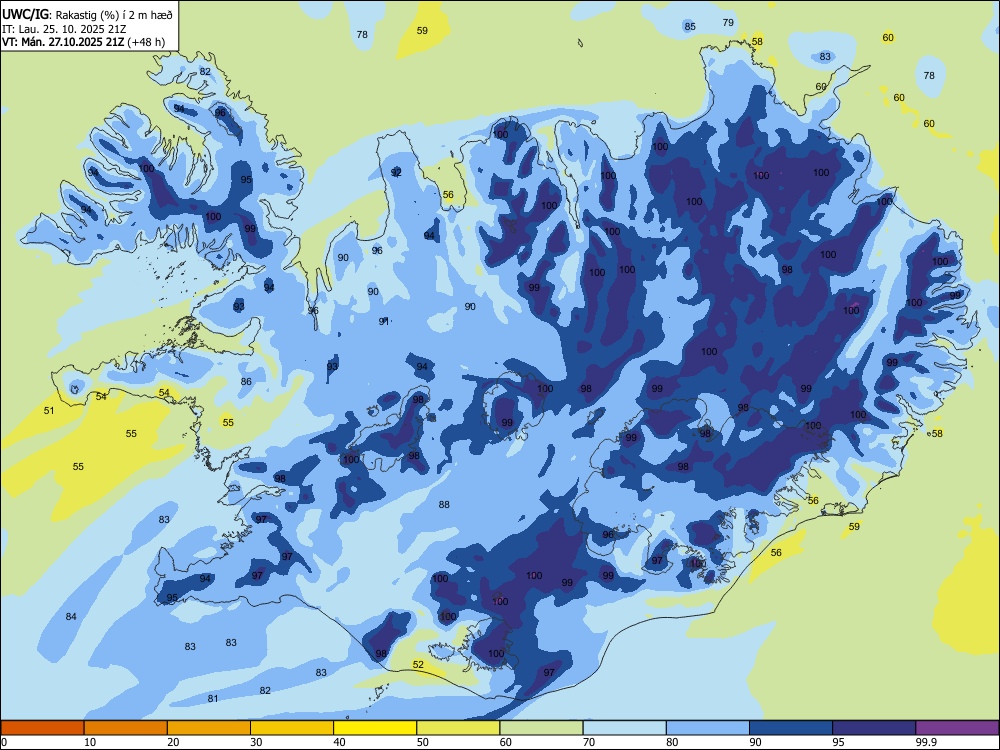Click the golden 30-40 legend swatch
The width and height of the screenshot is (1000, 750).
(x=292, y=728)
